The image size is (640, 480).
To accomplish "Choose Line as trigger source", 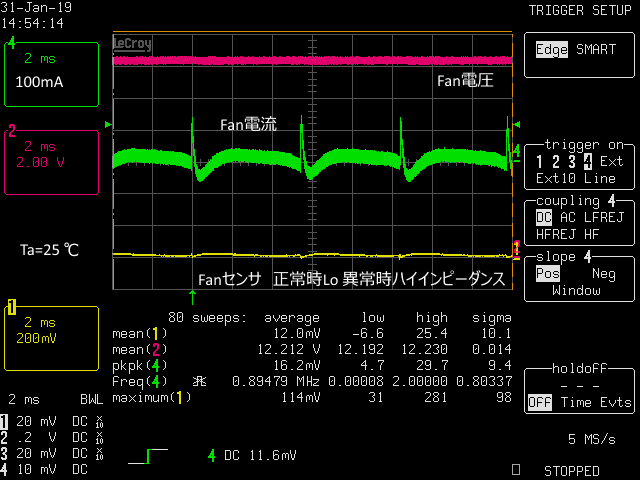I will [x=600, y=178].
